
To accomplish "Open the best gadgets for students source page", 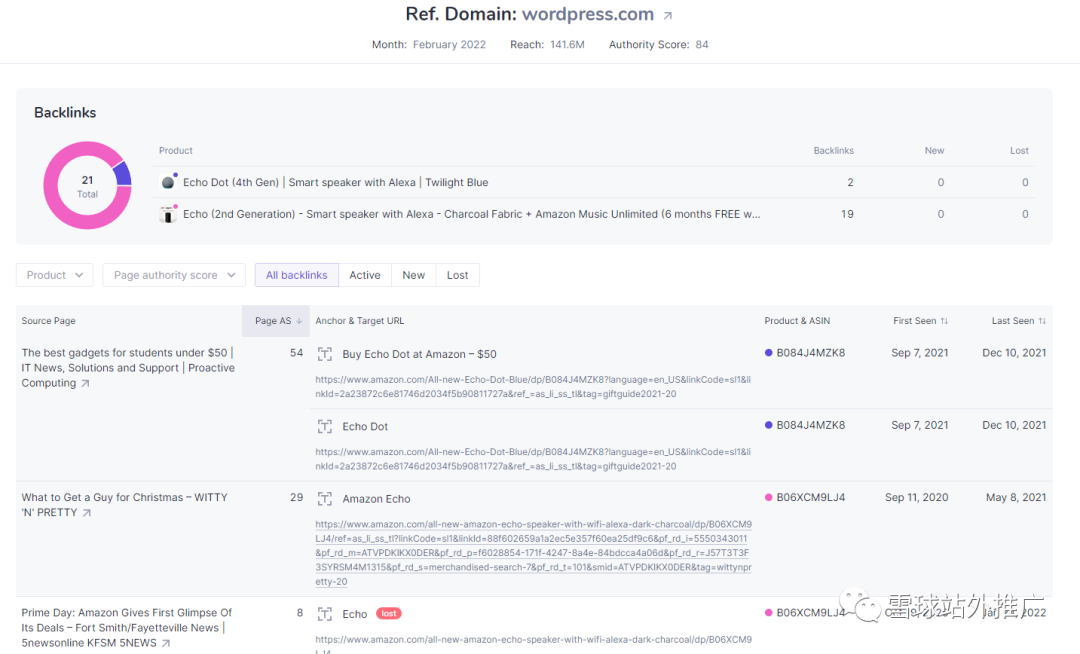I will click(126, 353).
